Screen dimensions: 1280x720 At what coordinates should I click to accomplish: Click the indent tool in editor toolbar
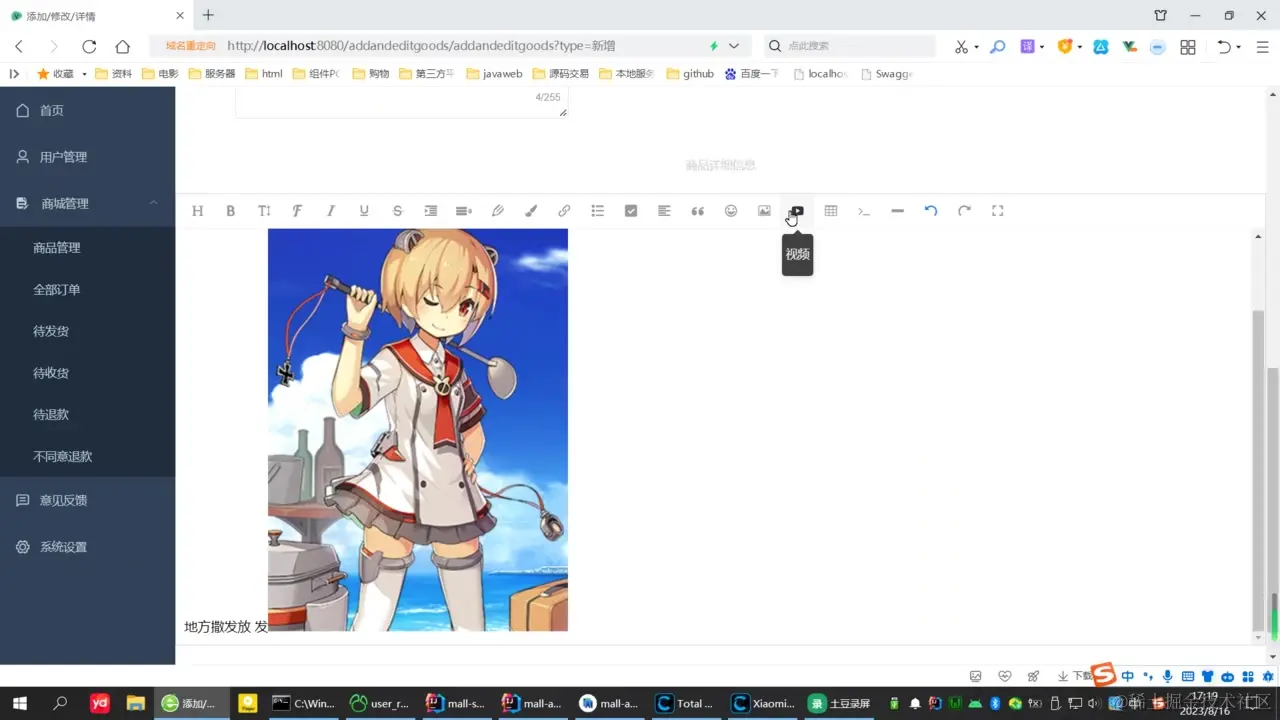pyautogui.click(x=431, y=211)
